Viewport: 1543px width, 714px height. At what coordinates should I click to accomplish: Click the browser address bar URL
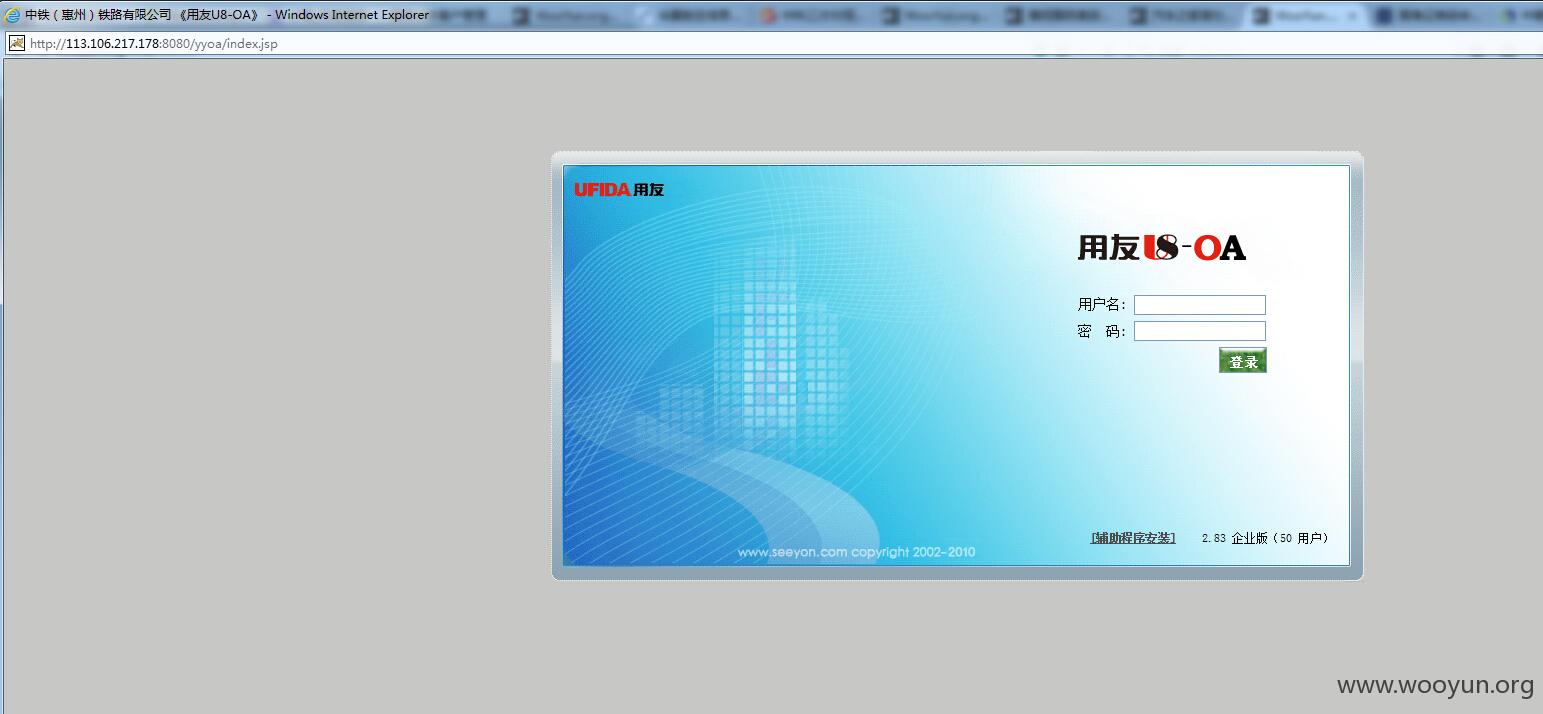coord(154,44)
